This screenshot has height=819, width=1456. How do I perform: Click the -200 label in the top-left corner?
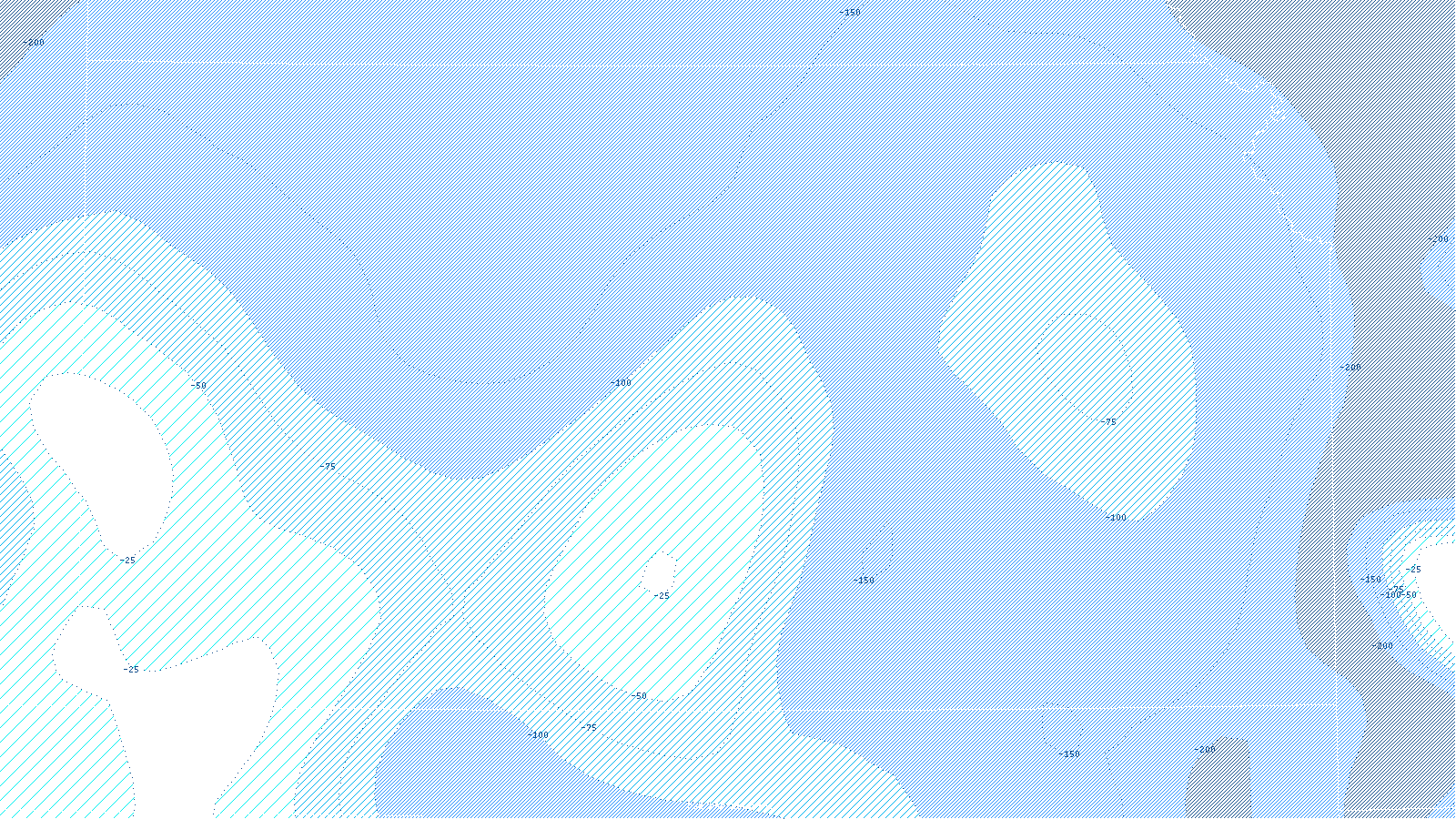34,43
